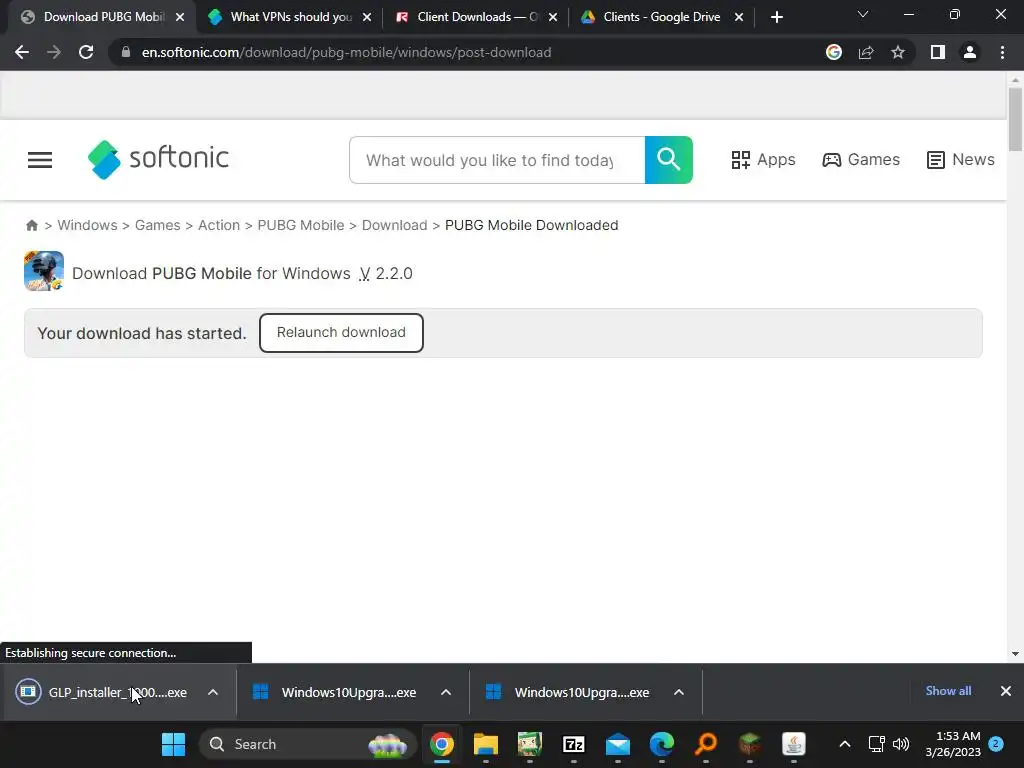Screen dimensions: 1024x768
Task: Open Chrome's three-dot menu
Action: coord(1002,52)
